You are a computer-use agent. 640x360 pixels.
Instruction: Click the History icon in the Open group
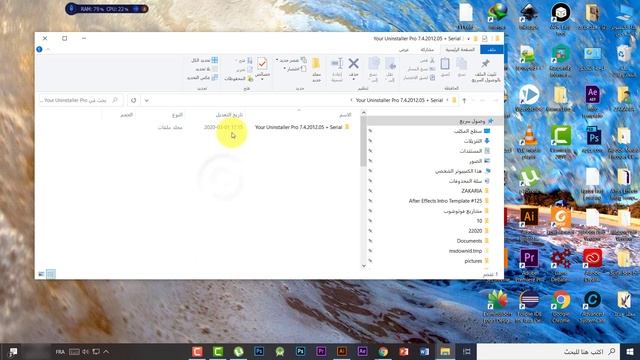point(250,78)
